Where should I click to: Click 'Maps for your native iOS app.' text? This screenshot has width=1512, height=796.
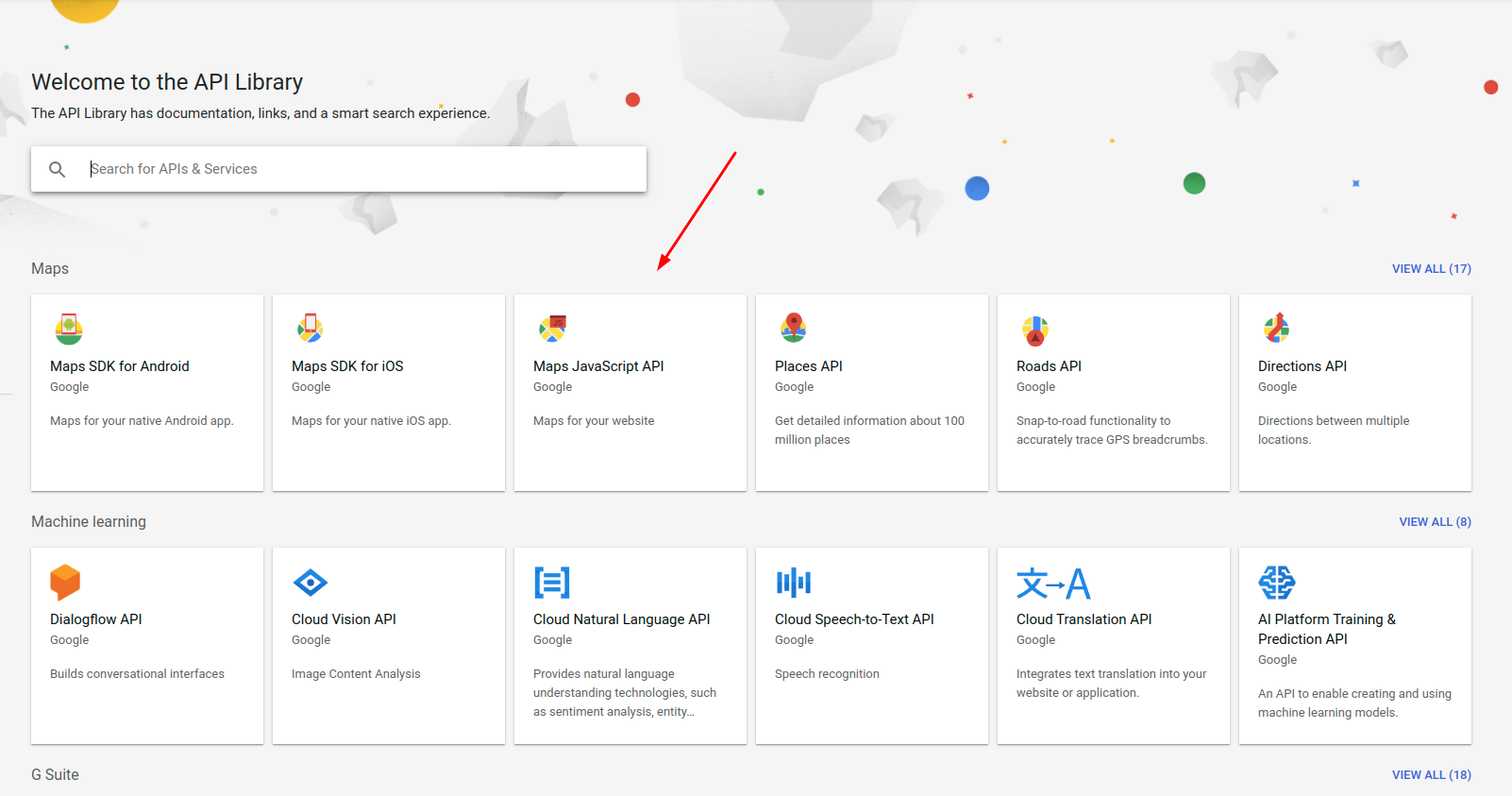(x=371, y=421)
